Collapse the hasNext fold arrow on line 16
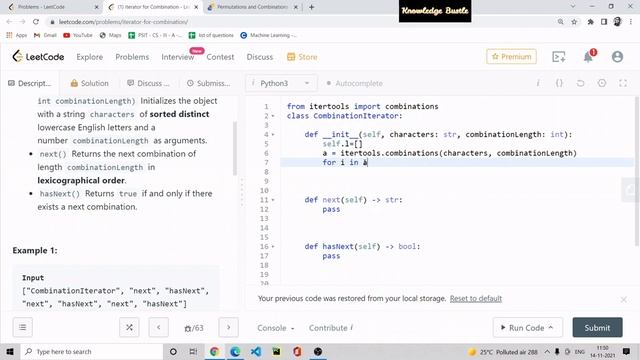This screenshot has width=640, height=360. (273, 247)
